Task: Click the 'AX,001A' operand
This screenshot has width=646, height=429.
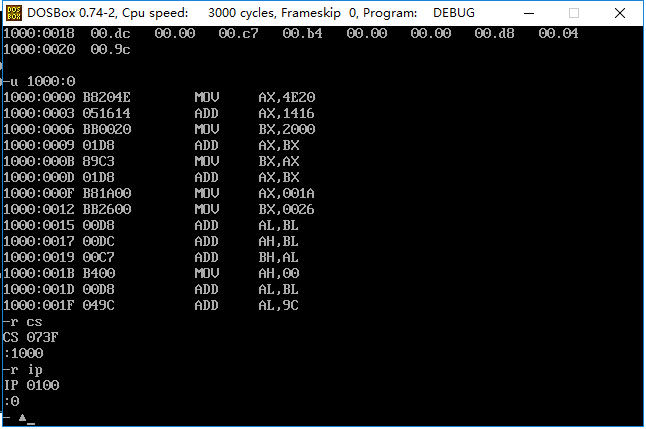Action: pyautogui.click(x=286, y=194)
